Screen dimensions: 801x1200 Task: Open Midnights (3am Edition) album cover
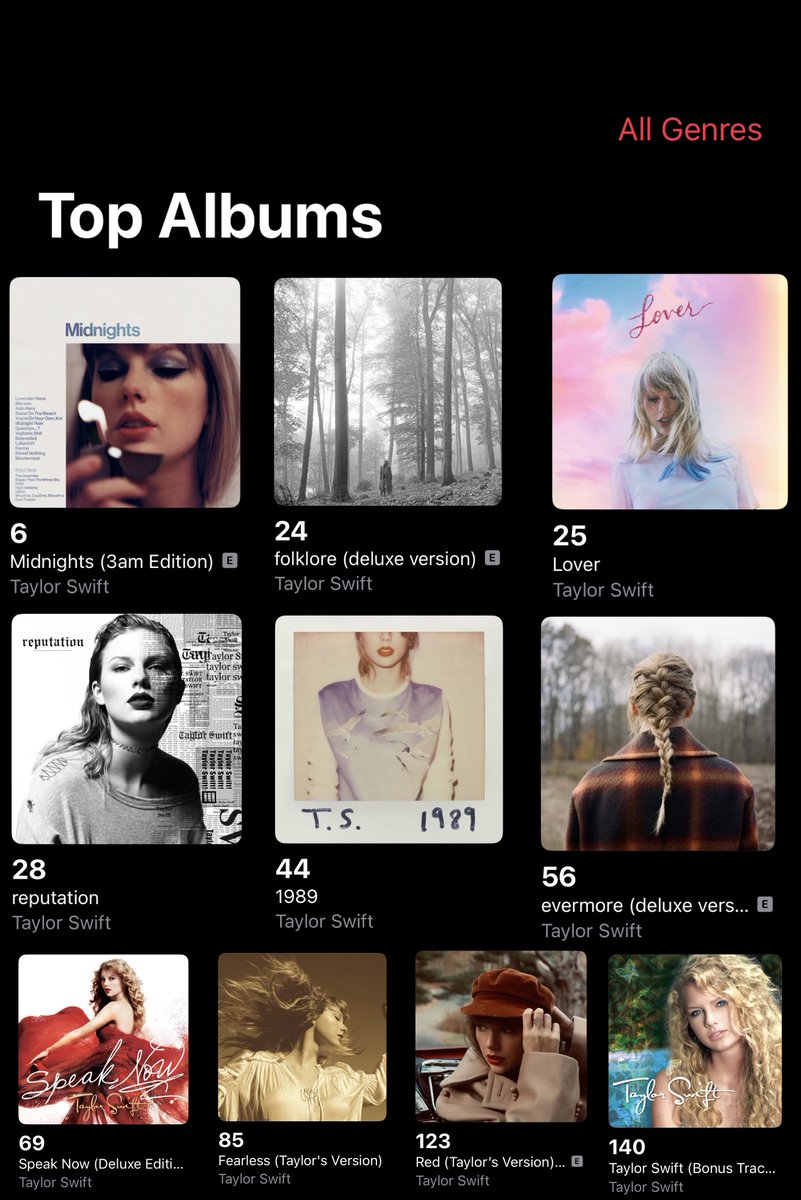pos(125,392)
